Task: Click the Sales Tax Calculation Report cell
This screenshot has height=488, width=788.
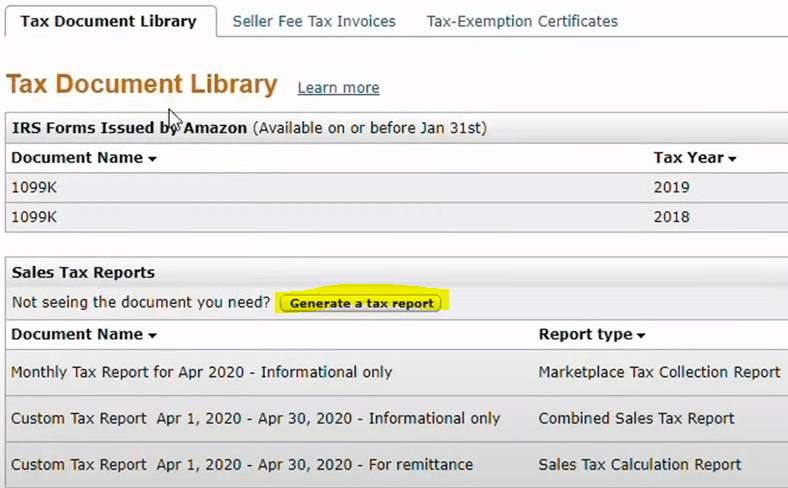Action: pos(640,464)
